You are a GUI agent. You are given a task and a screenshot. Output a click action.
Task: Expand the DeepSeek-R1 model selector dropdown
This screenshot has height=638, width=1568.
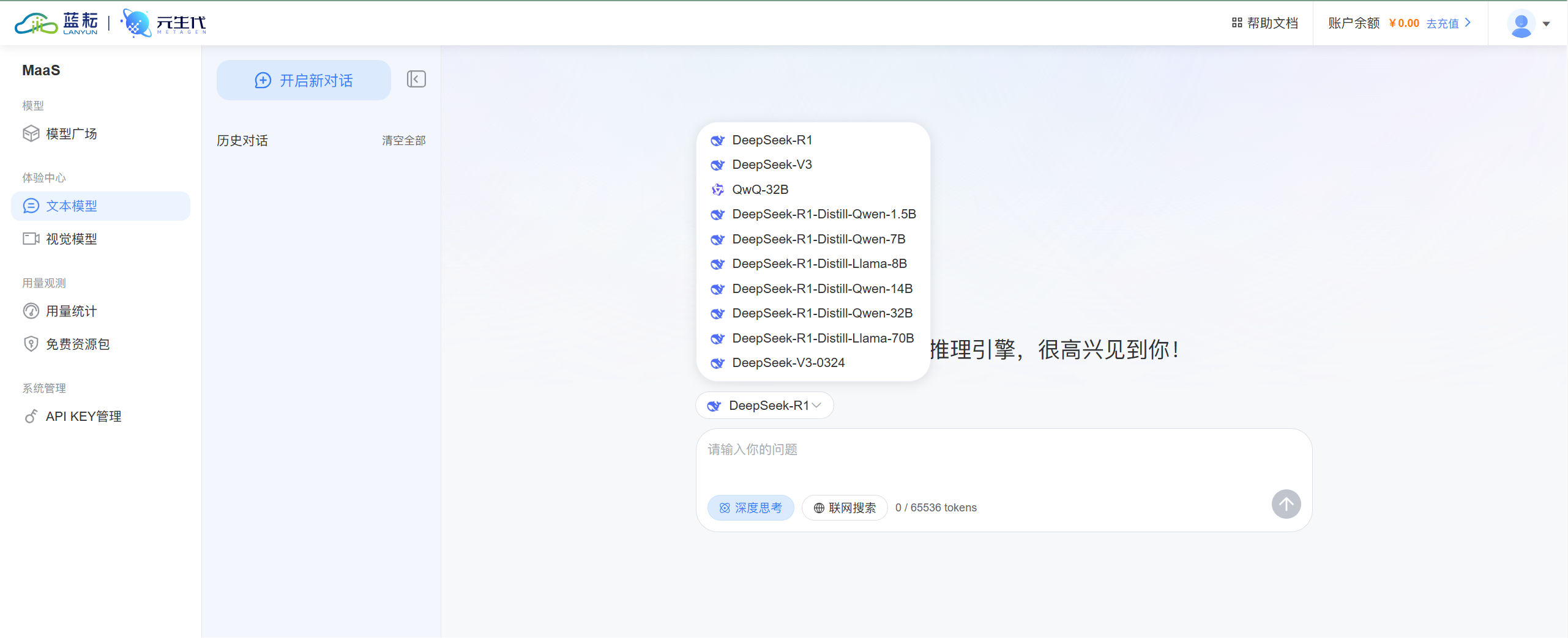click(764, 406)
